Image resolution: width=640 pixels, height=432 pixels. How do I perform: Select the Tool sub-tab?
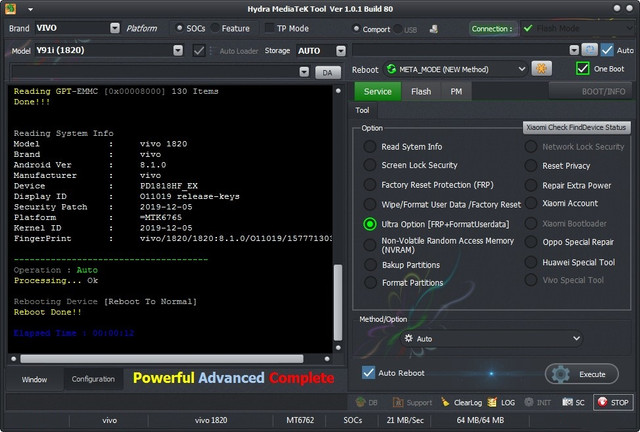[x=362, y=110]
